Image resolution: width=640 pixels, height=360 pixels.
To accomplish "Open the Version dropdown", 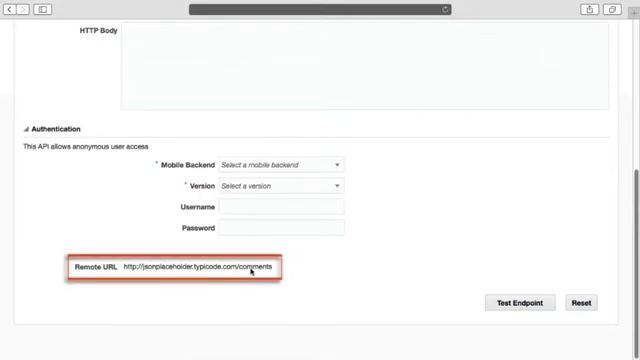I will pos(281,186).
